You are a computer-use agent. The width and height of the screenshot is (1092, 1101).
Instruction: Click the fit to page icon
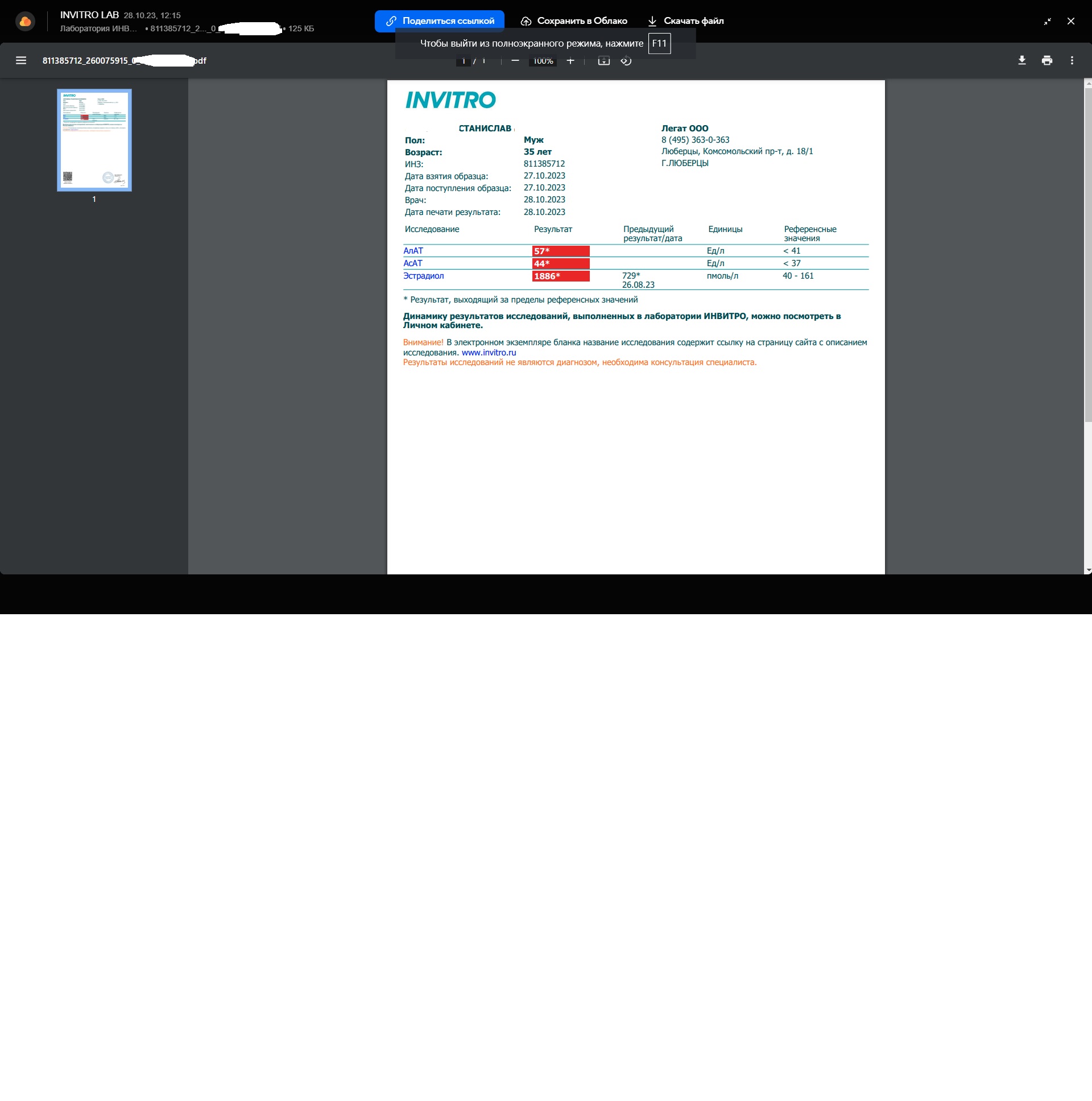(603, 61)
